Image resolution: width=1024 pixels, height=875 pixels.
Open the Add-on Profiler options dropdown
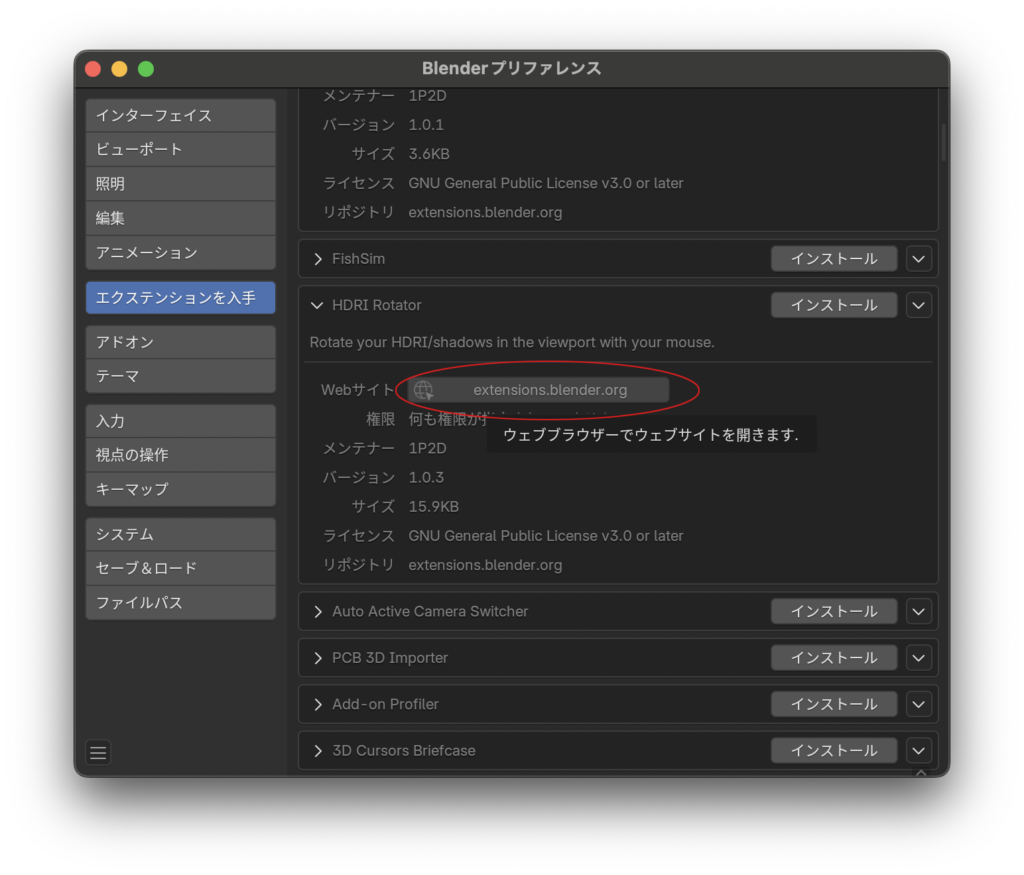(919, 705)
